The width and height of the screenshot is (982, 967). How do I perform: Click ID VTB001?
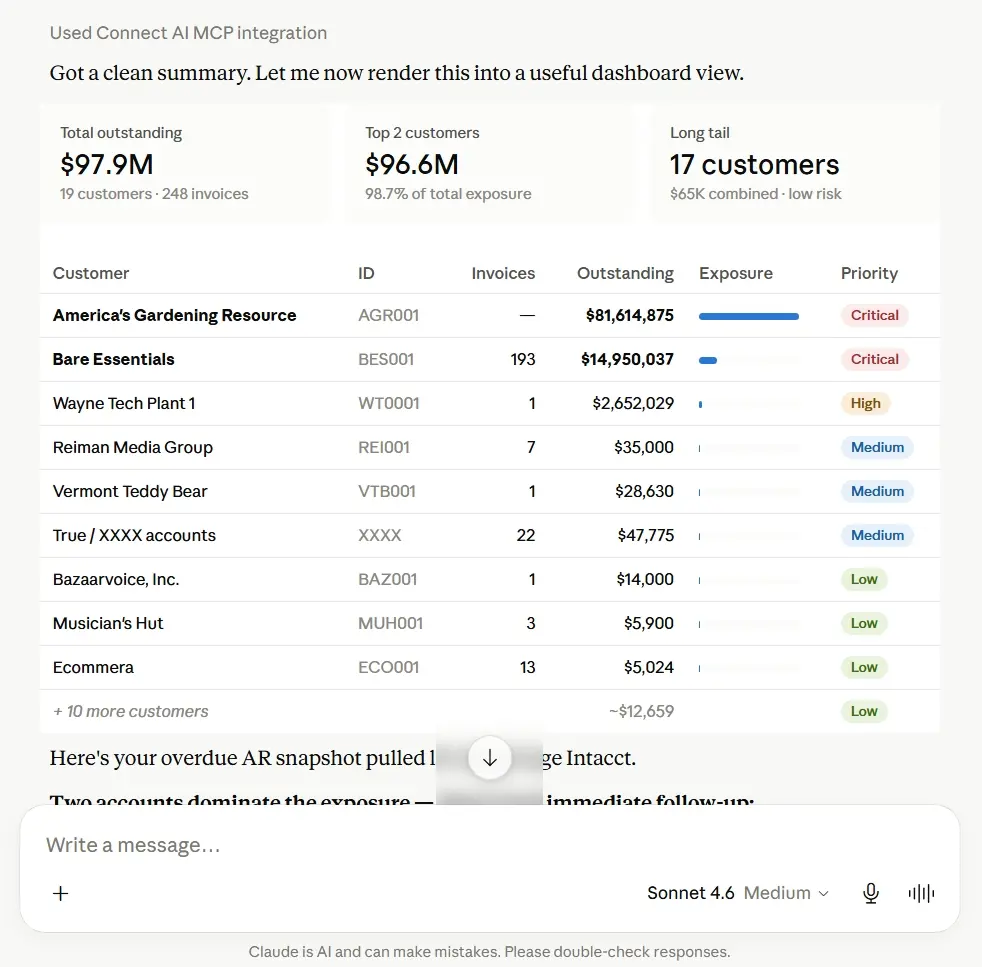point(386,491)
